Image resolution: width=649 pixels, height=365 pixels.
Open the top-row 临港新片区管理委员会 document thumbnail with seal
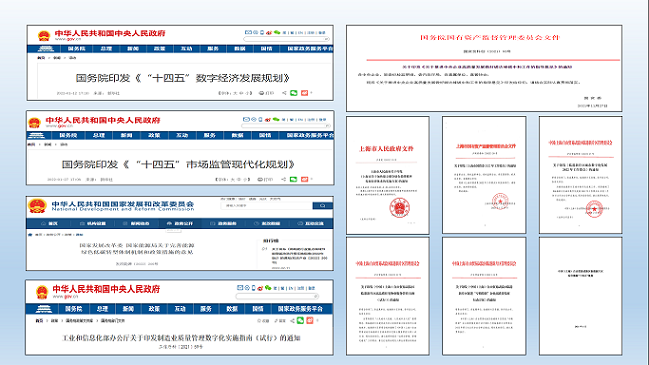pyautogui.click(x=580, y=175)
